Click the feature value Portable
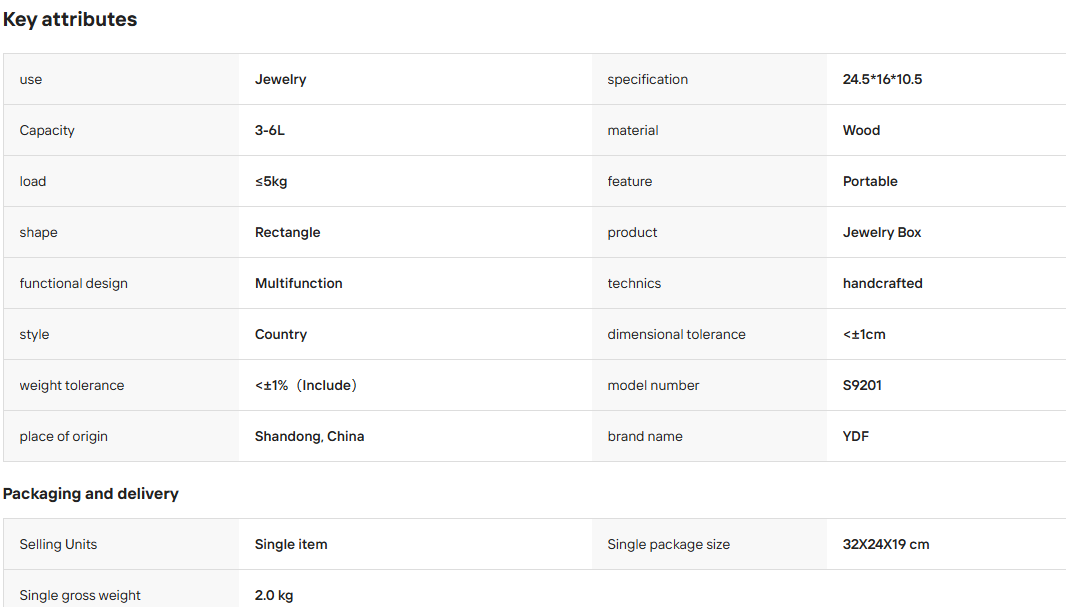This screenshot has width=1066, height=607. pyautogui.click(x=870, y=181)
